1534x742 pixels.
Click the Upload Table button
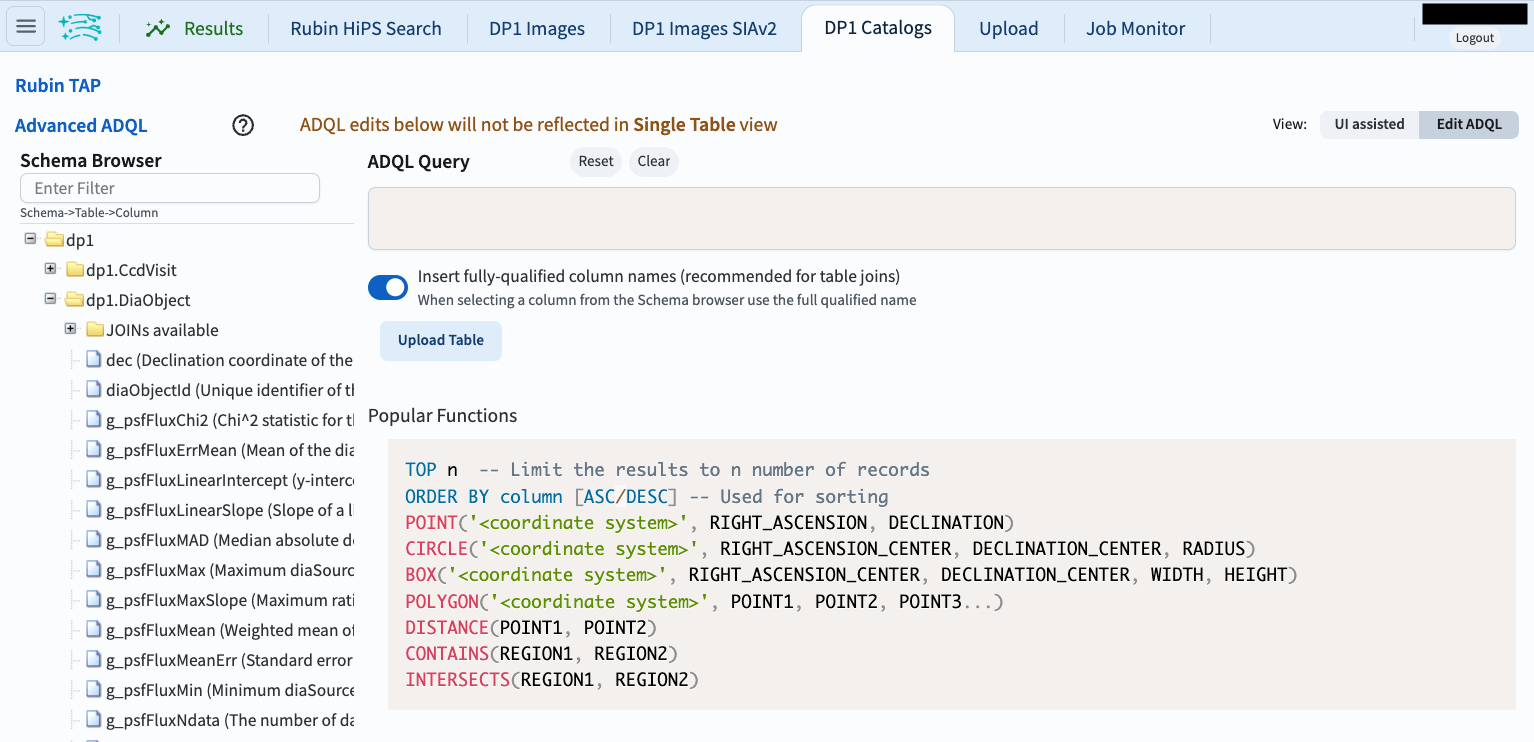click(x=440, y=340)
